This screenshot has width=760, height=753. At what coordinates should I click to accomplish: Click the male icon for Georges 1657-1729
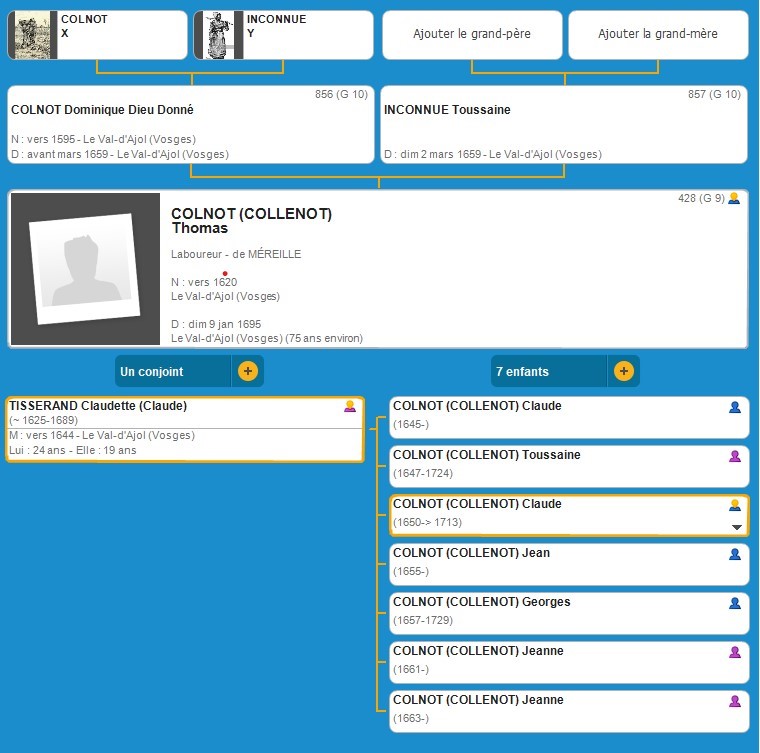735,603
